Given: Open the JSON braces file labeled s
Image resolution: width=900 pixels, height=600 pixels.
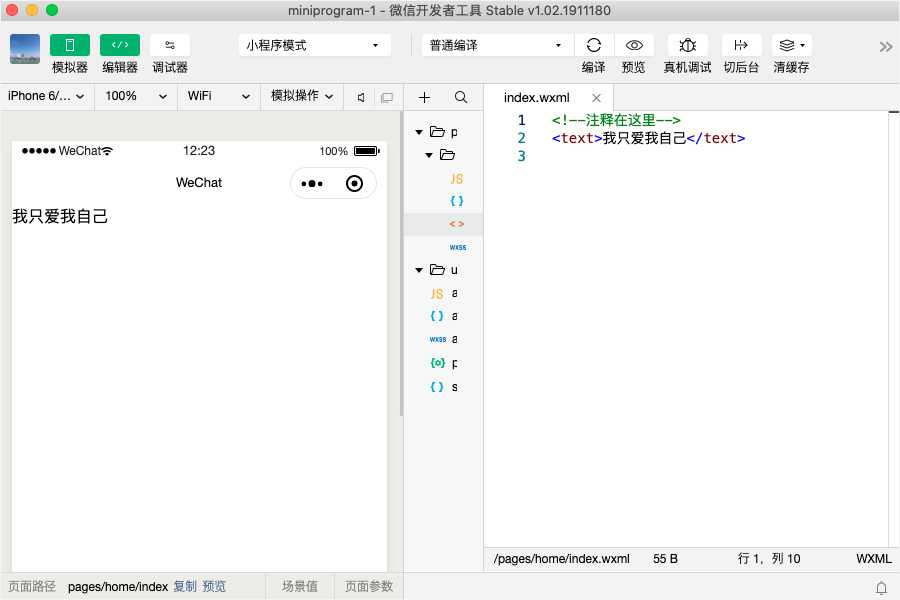Looking at the screenshot, I should point(443,387).
